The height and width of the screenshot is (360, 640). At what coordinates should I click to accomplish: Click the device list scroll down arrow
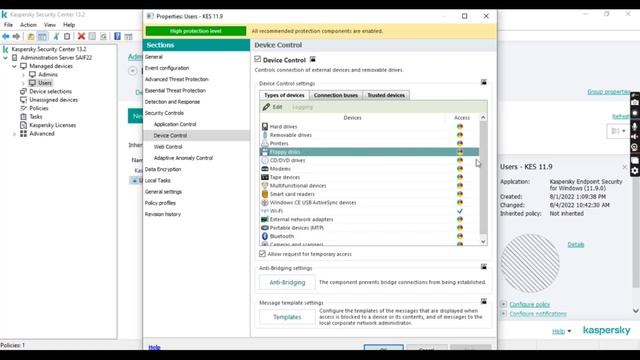point(483,242)
